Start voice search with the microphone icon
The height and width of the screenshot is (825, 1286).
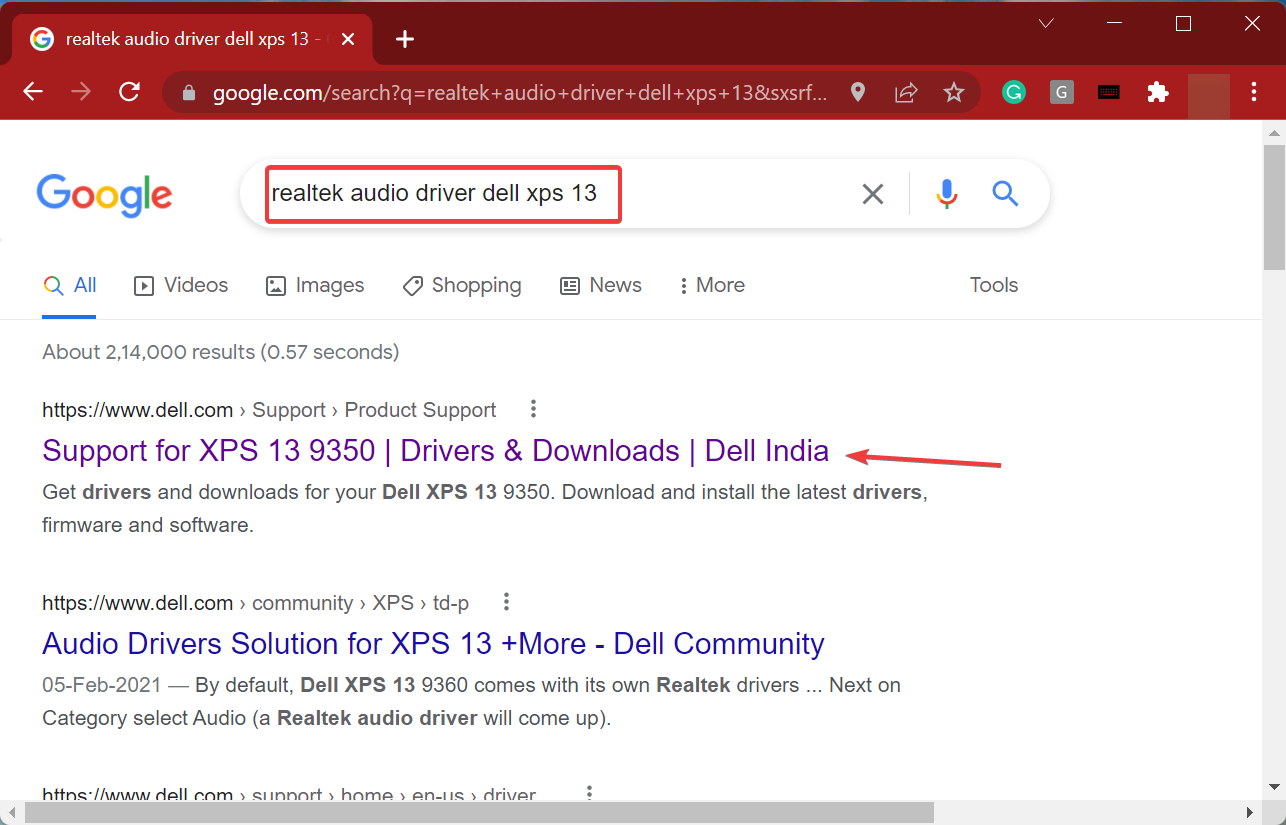(946, 194)
